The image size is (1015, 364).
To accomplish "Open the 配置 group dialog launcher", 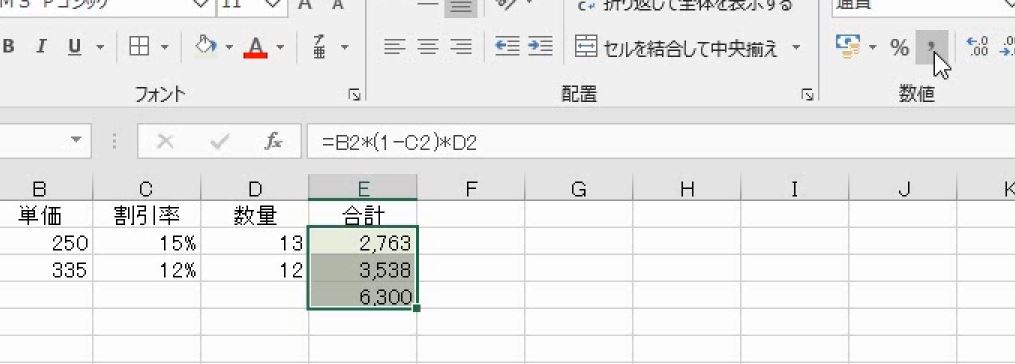I will point(807,95).
